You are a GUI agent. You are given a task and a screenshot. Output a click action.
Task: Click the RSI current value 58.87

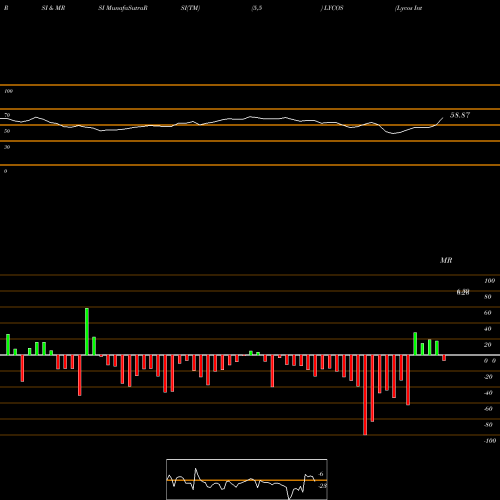[460, 115]
